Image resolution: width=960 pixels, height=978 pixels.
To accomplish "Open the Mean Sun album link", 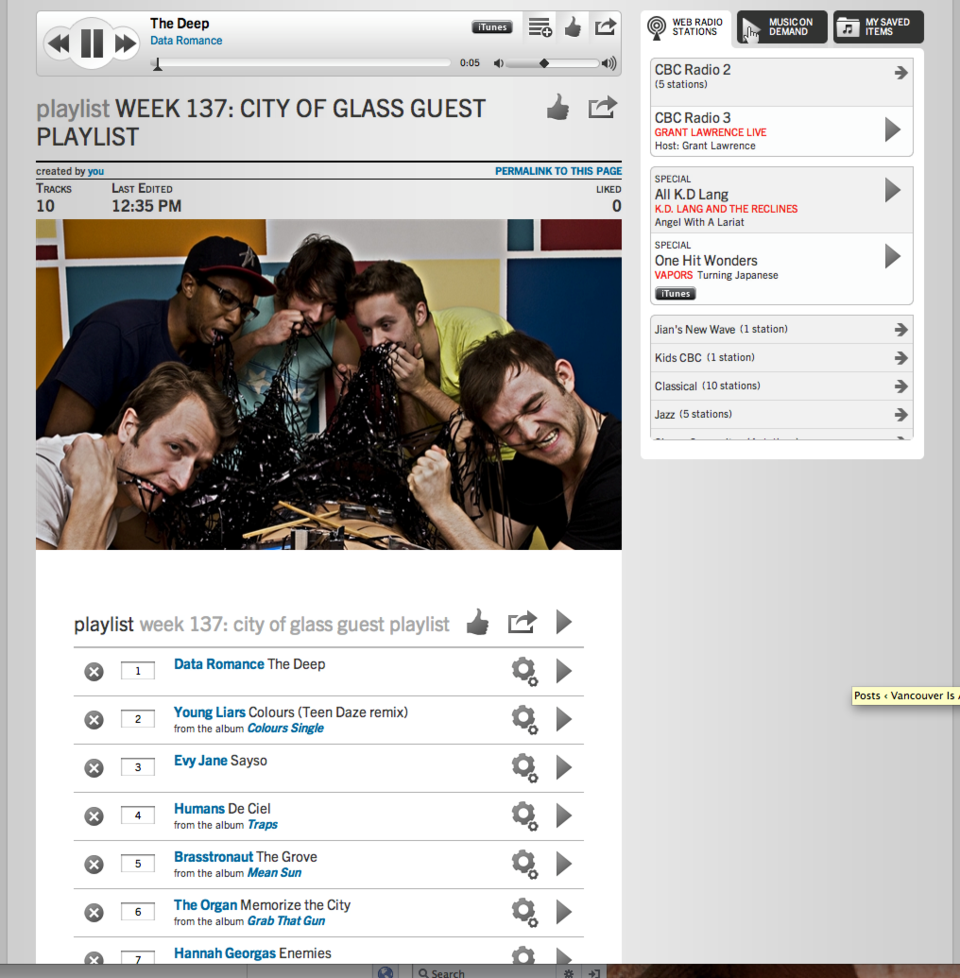I will [x=274, y=873].
